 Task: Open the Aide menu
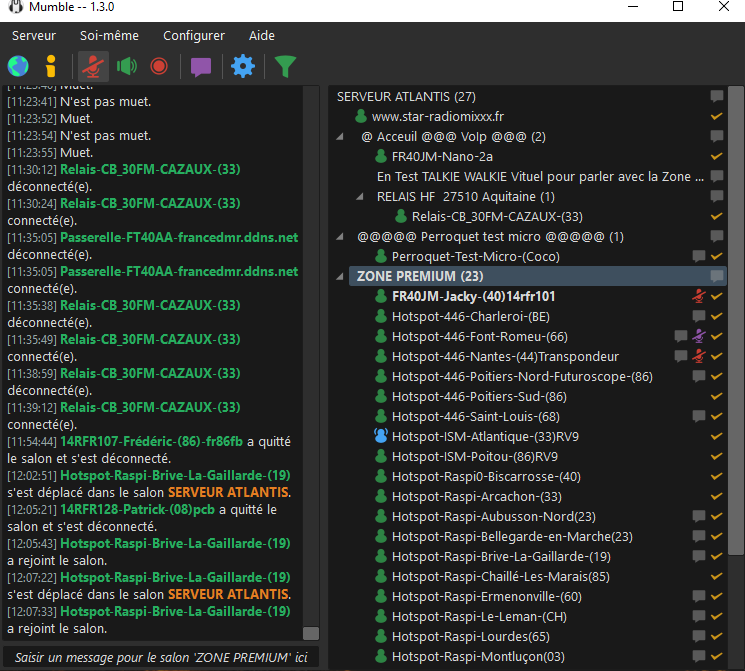click(262, 36)
